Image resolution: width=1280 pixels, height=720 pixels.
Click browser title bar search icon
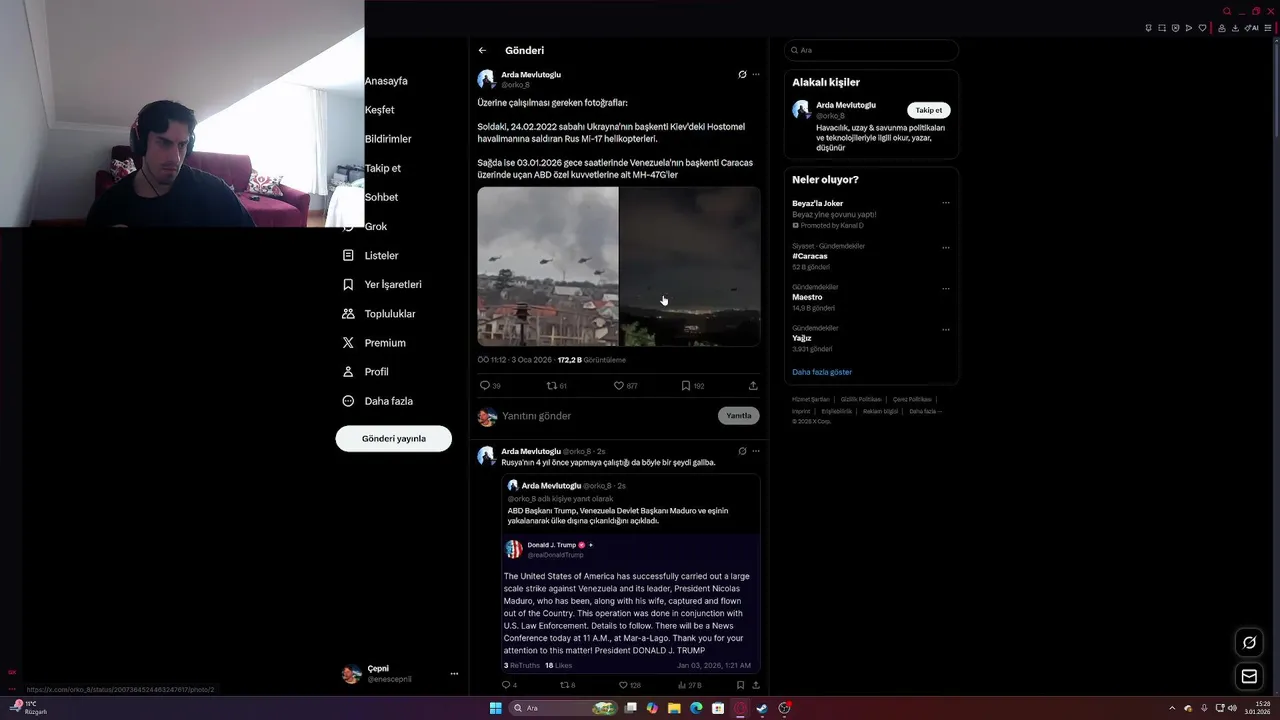pos(1227,11)
